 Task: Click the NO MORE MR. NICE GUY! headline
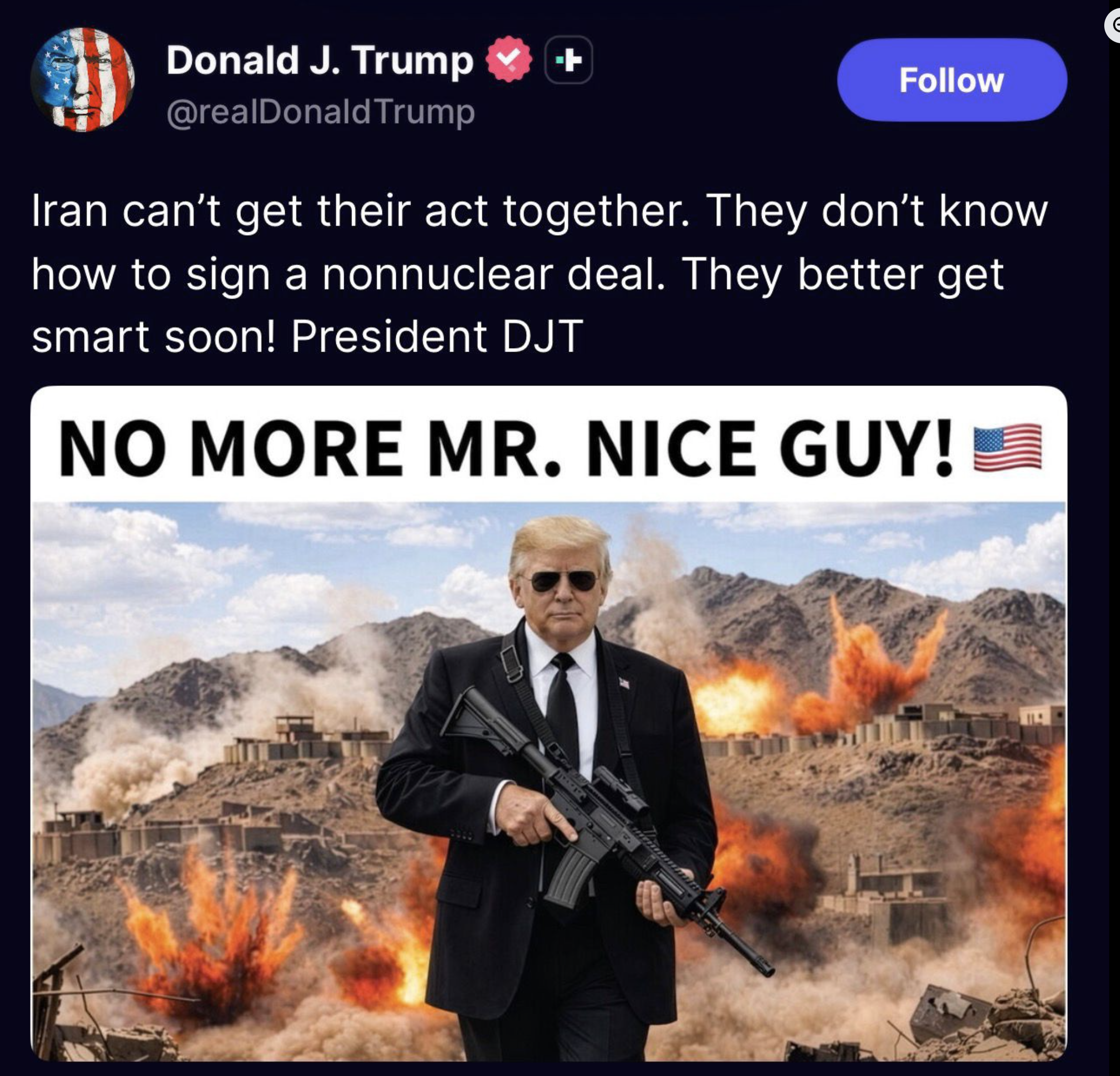pos(506,448)
